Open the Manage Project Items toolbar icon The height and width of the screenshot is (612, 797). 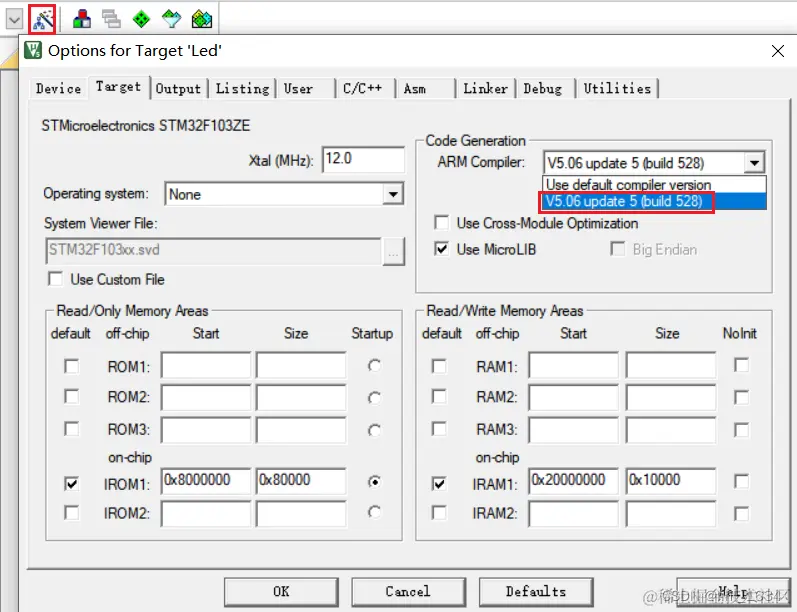pyautogui.click(x=82, y=19)
